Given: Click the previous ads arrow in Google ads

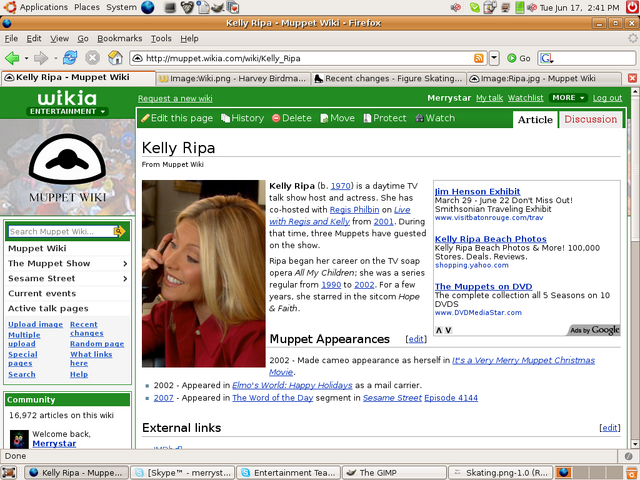Looking at the screenshot, I should tap(439, 330).
